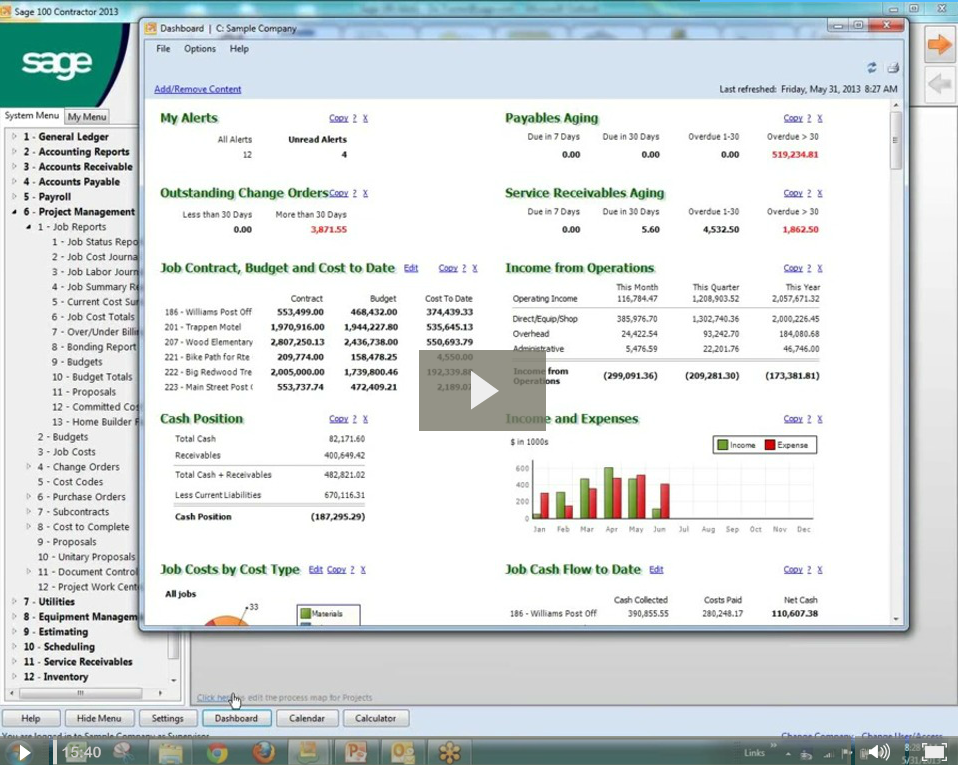Remove the Payables Aging panel with its X
This screenshot has width=958, height=765.
[x=820, y=119]
